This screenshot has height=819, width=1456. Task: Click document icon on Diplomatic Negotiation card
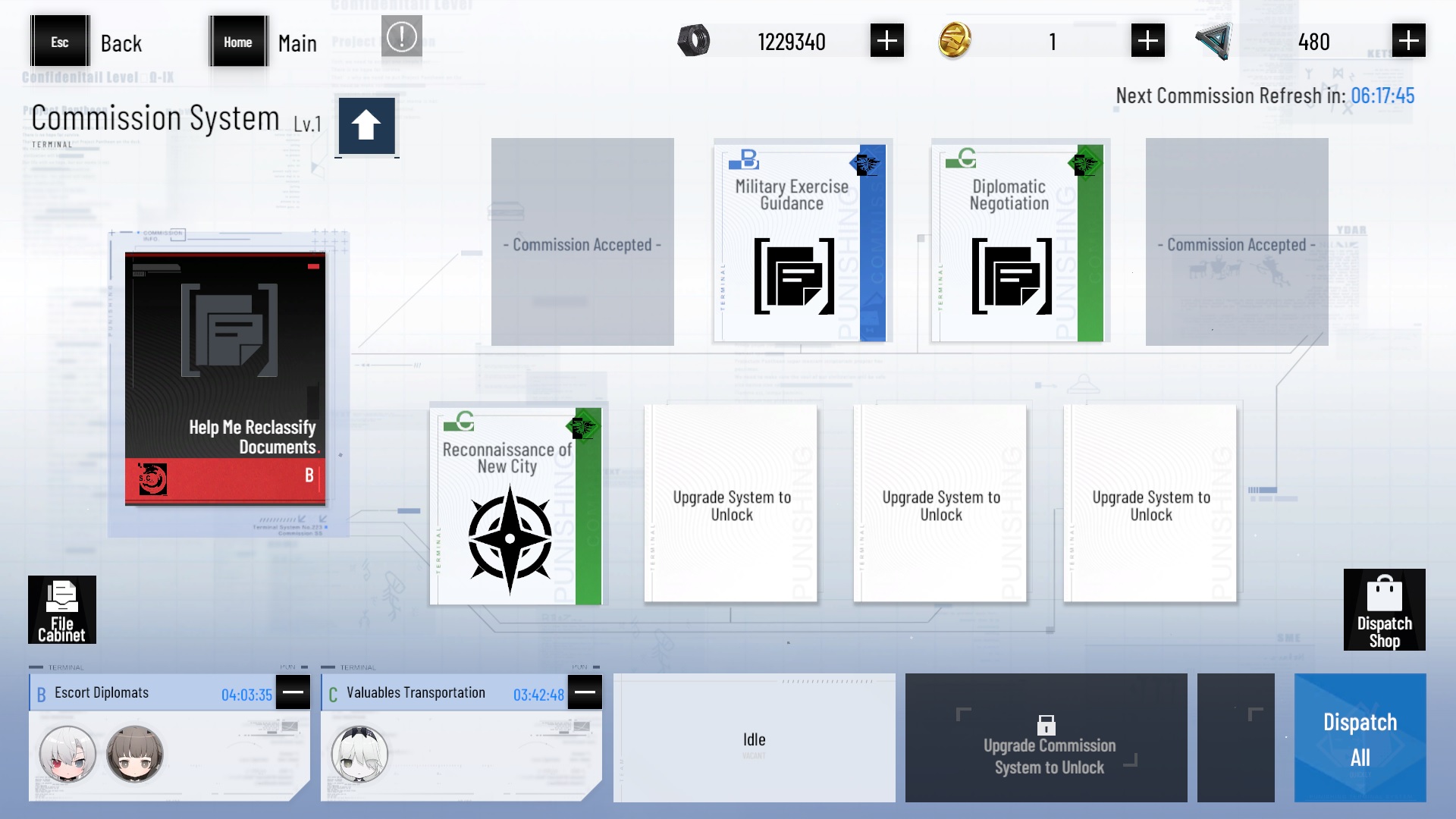[x=1012, y=276]
